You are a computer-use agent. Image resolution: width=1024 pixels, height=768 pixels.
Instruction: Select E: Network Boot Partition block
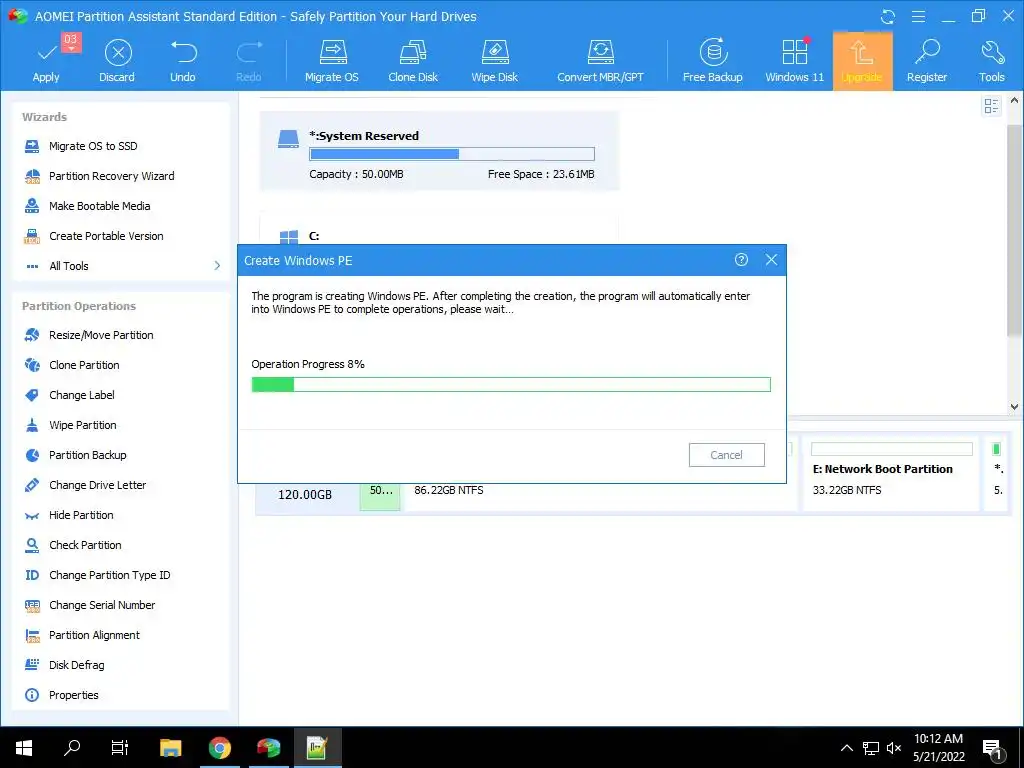click(891, 475)
